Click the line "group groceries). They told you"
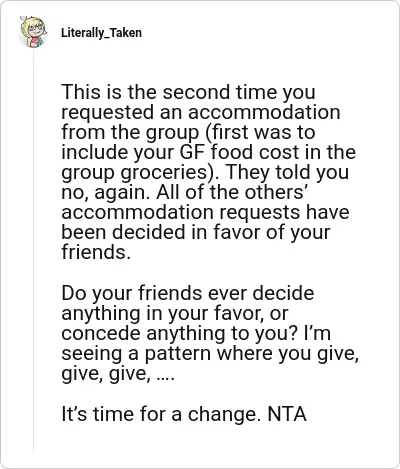Viewport: 400px width, 469px height. [x=205, y=172]
